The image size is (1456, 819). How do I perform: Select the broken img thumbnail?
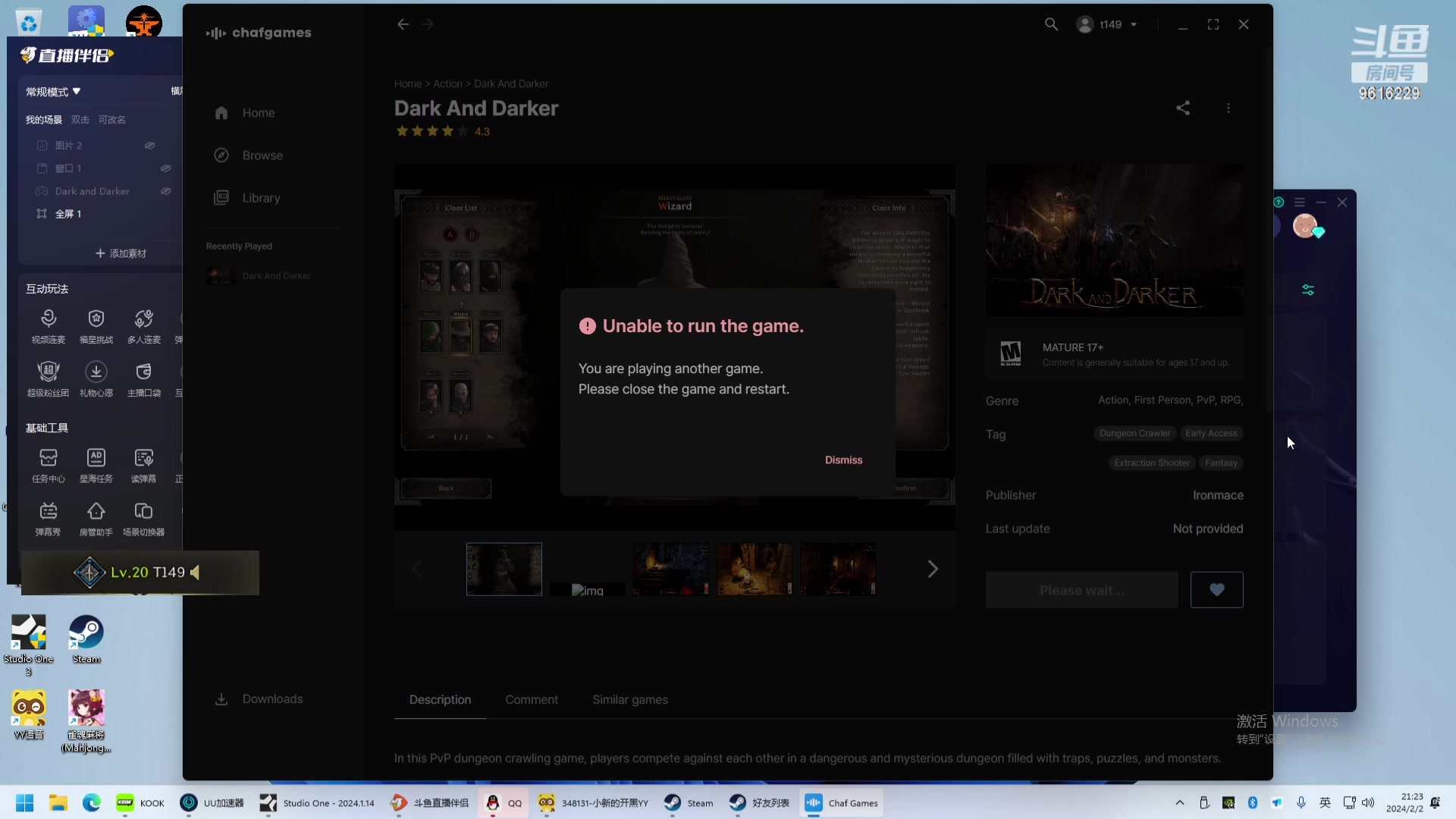point(588,589)
